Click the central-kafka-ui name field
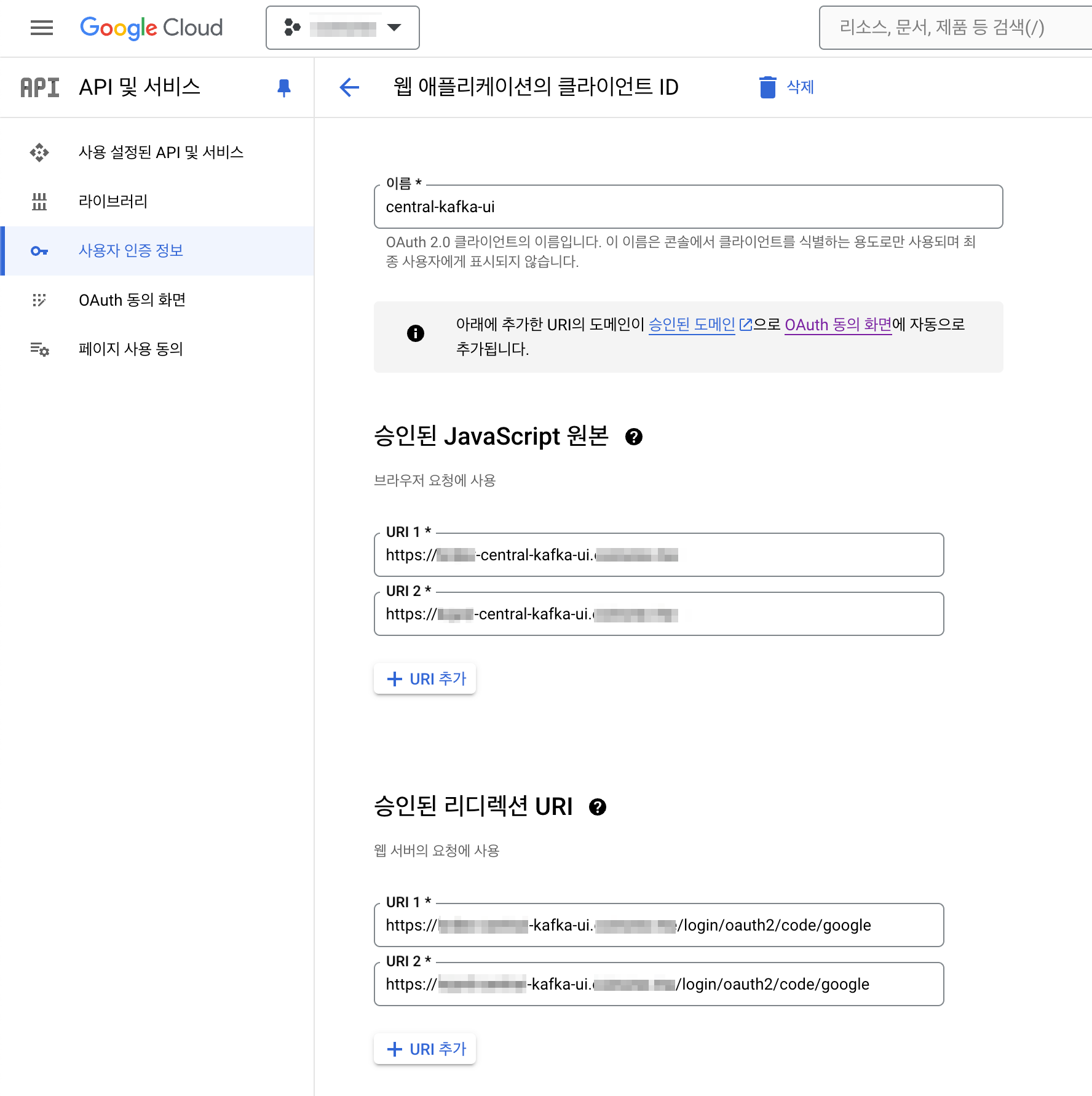The height and width of the screenshot is (1096, 1092). click(x=689, y=207)
